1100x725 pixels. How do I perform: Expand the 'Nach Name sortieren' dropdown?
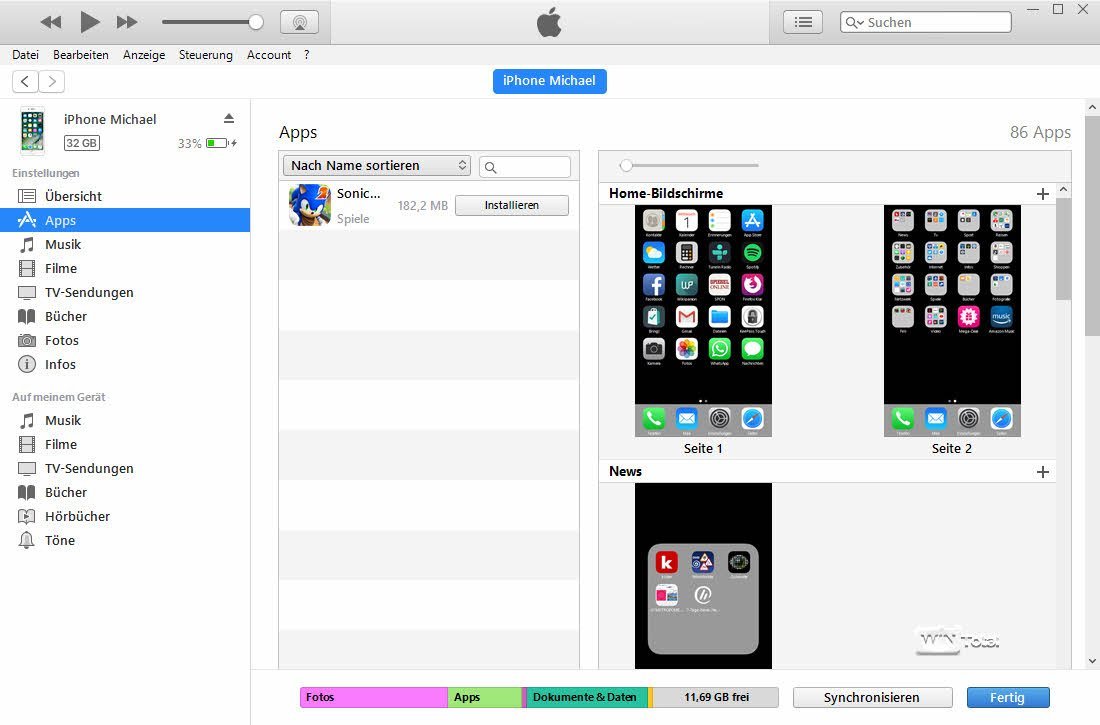click(x=377, y=166)
